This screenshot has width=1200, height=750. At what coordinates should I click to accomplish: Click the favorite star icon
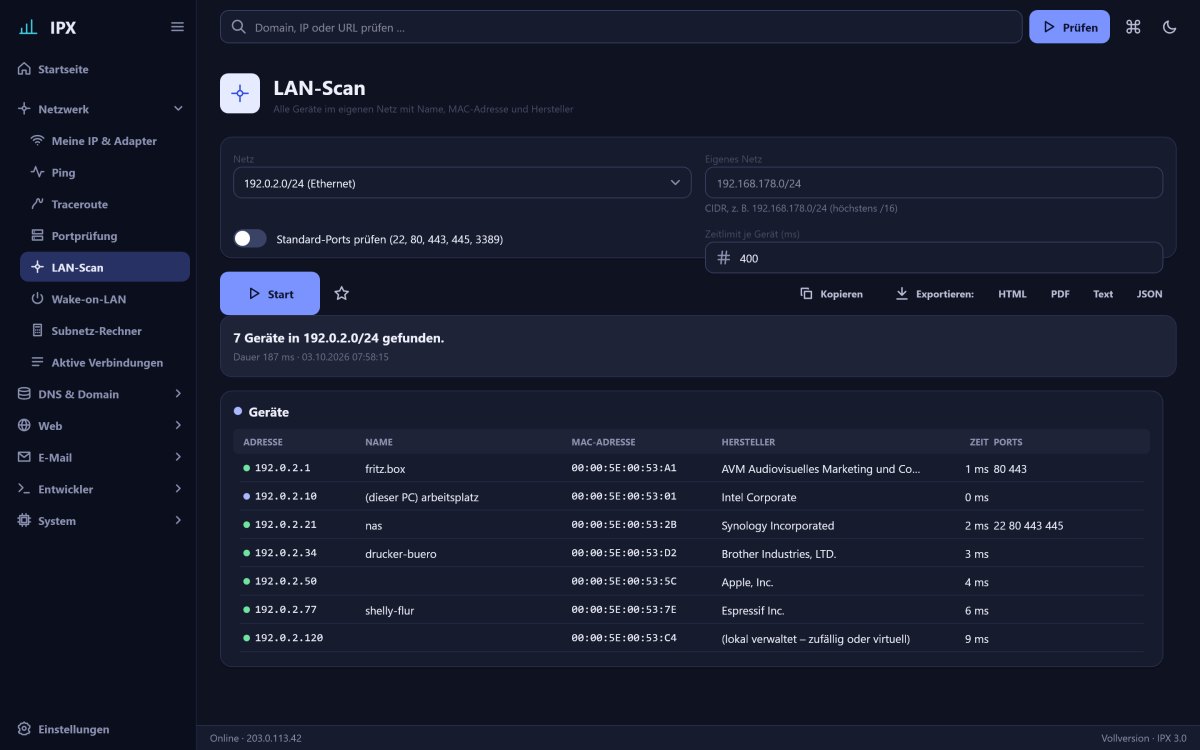(342, 293)
